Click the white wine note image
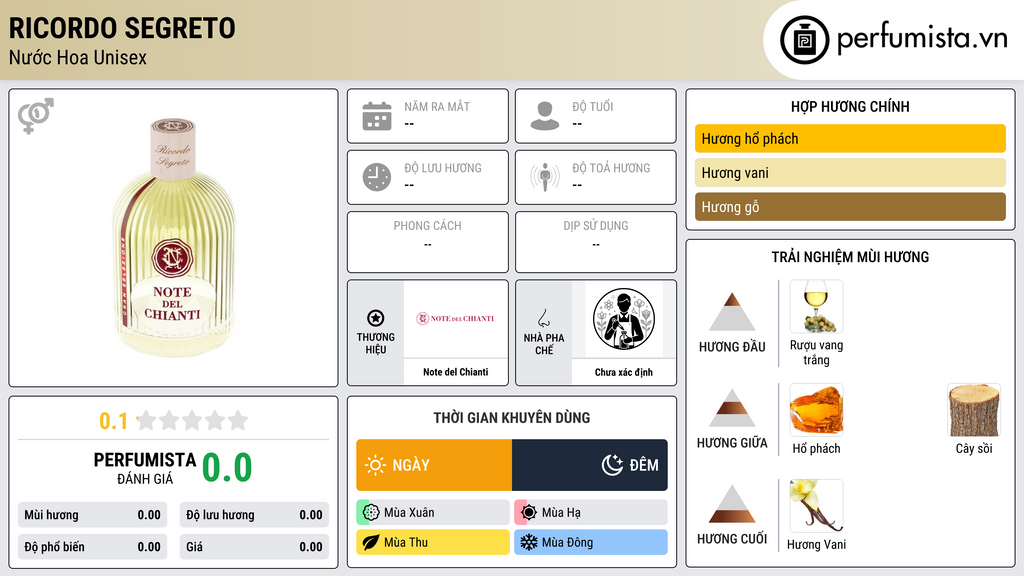Screen dimensions: 1024x576 pyautogui.click(x=816, y=307)
